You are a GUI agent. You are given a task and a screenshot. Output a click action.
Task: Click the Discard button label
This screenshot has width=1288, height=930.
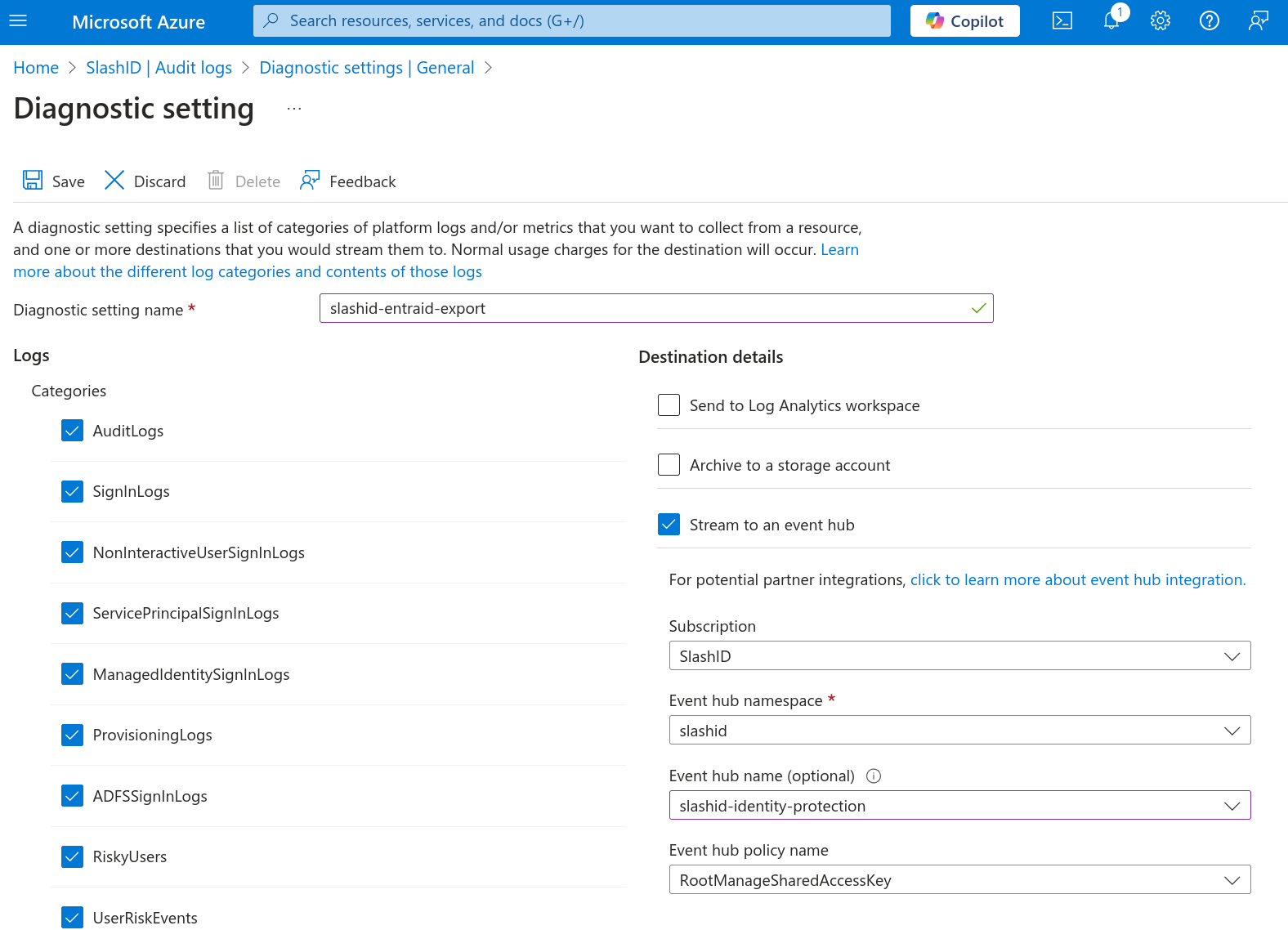pos(159,181)
